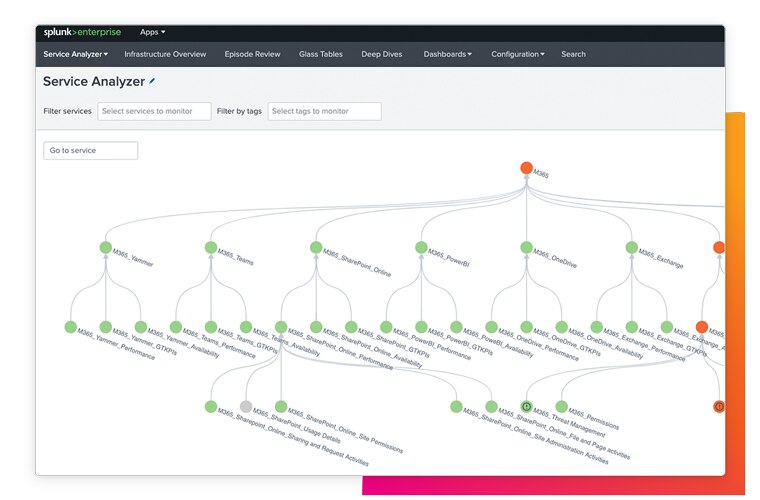This screenshot has height=500, width=760.
Task: Select the M365_OneDrive_Performance node
Action: coord(491,327)
